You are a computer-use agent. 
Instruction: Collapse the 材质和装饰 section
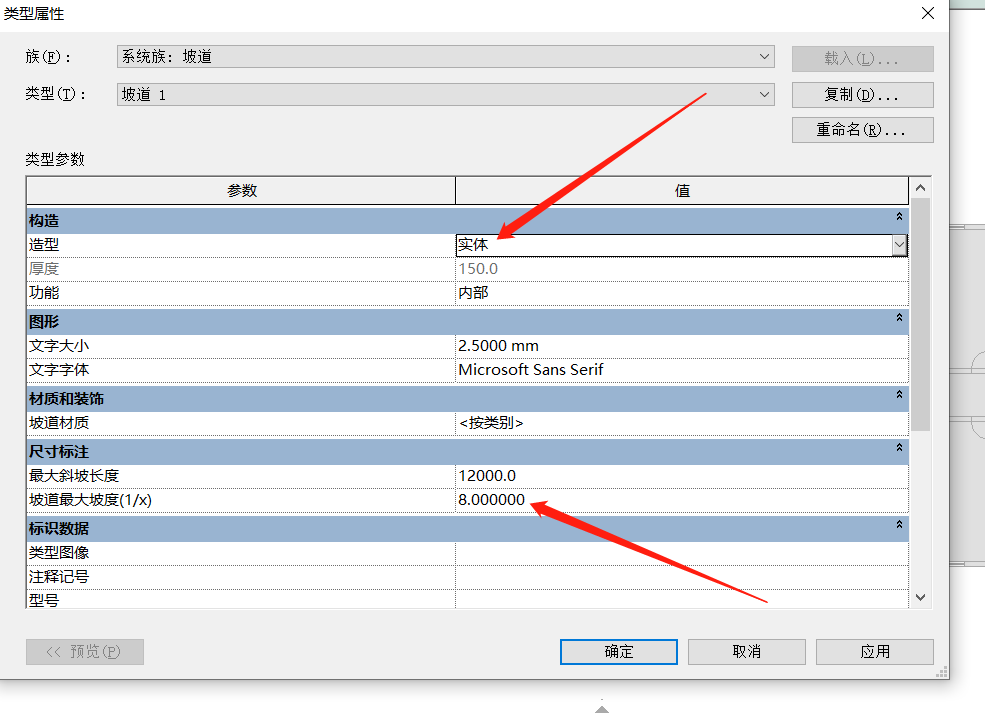click(x=899, y=396)
